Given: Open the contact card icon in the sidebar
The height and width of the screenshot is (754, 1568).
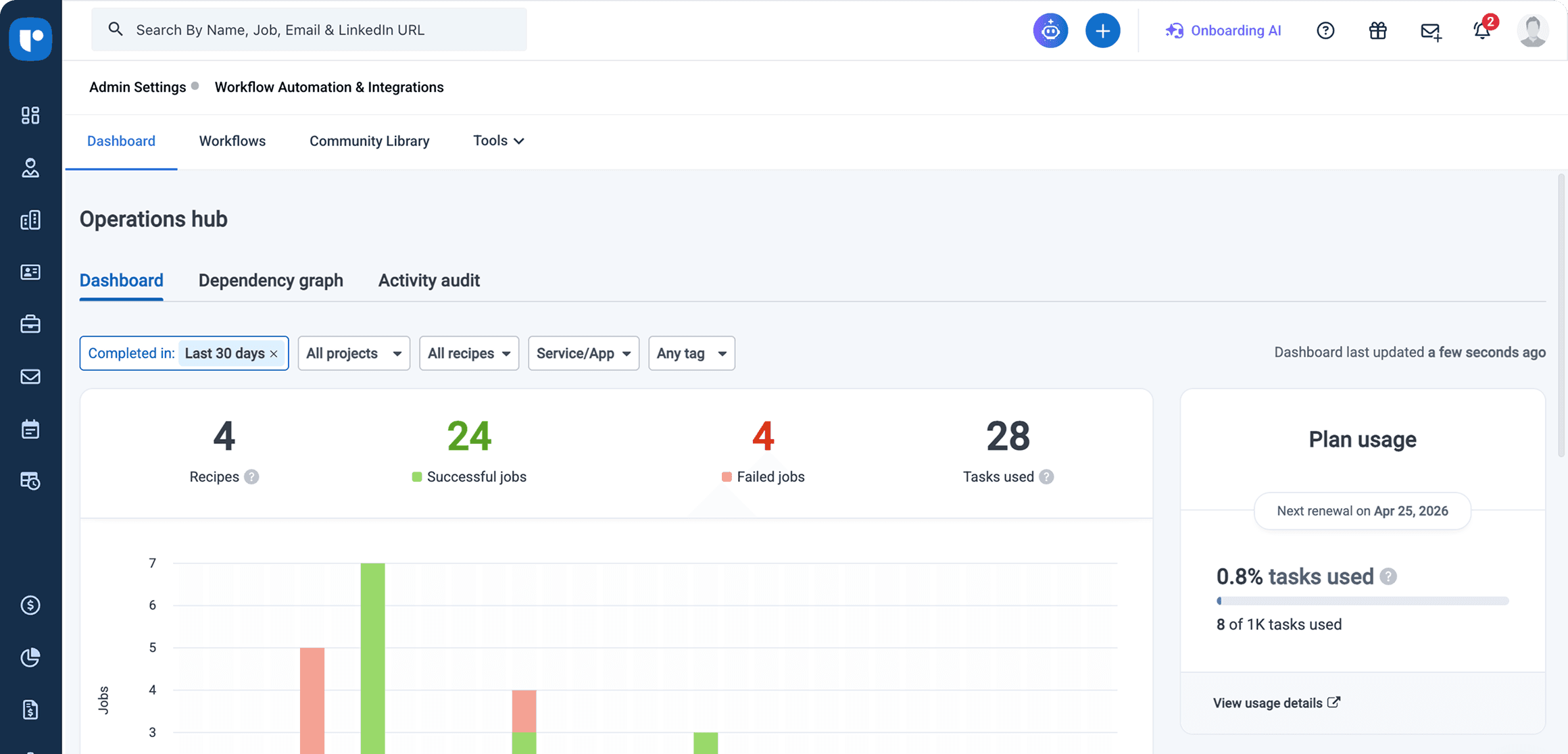Looking at the screenshot, I should [x=30, y=272].
